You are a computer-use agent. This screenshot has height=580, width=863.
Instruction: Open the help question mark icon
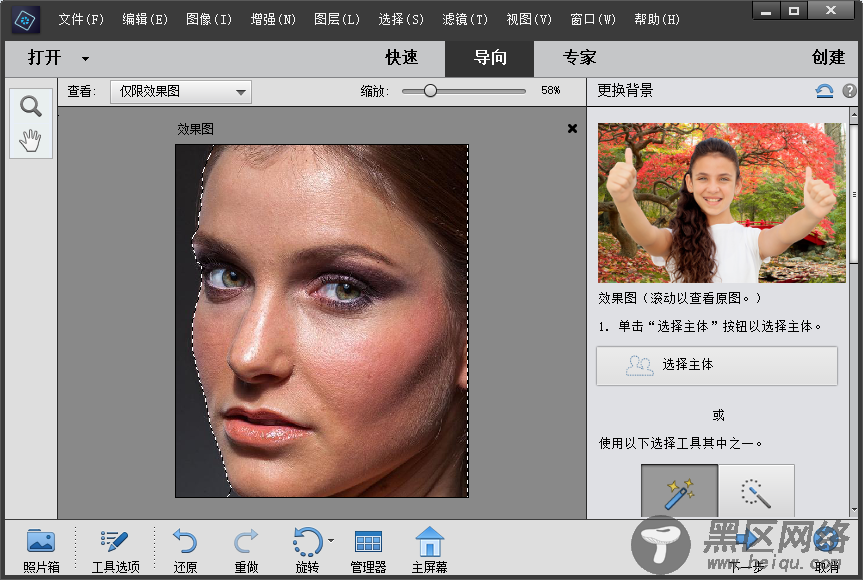[849, 91]
